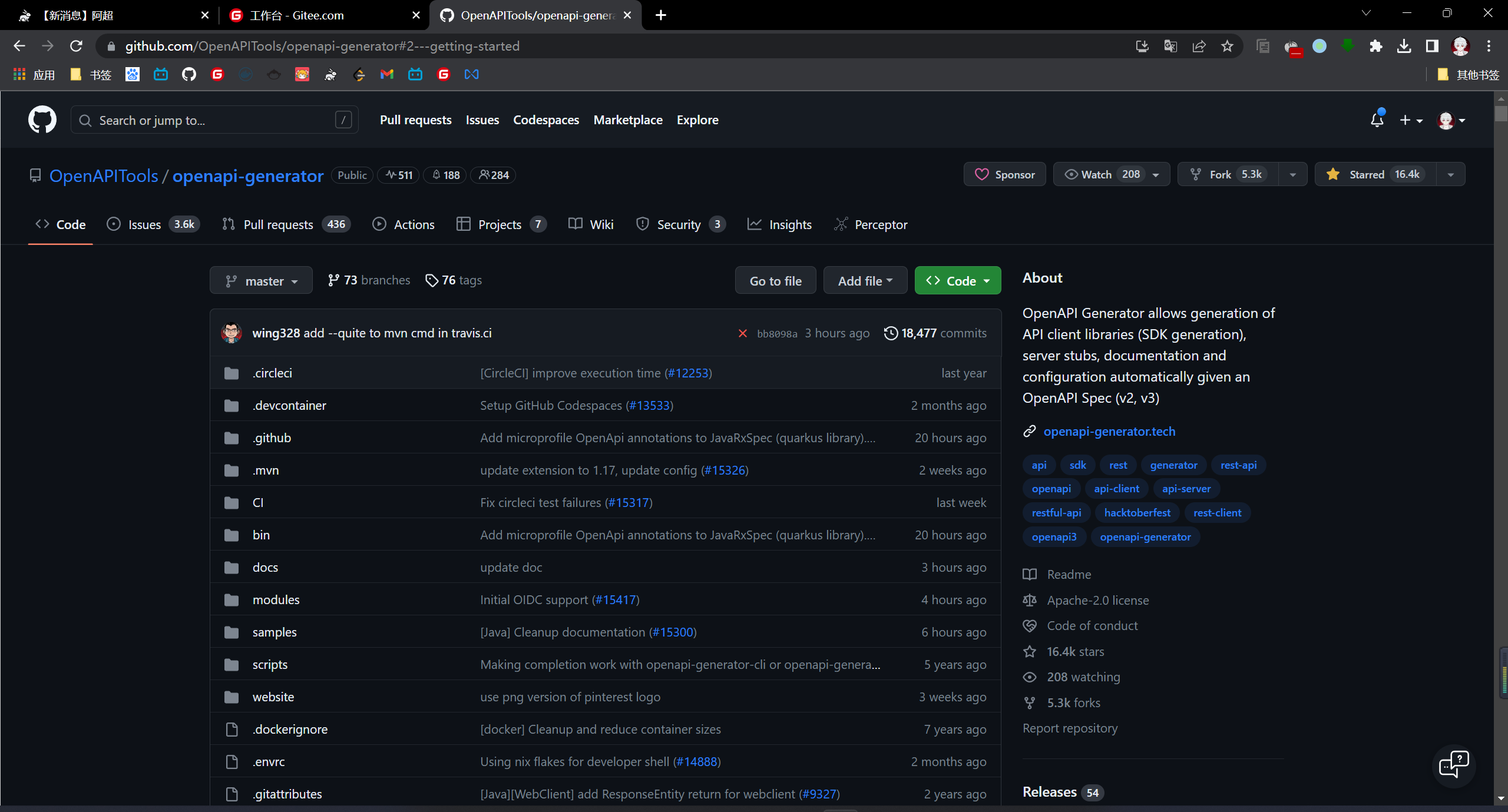Open new tab with plus button

661,15
